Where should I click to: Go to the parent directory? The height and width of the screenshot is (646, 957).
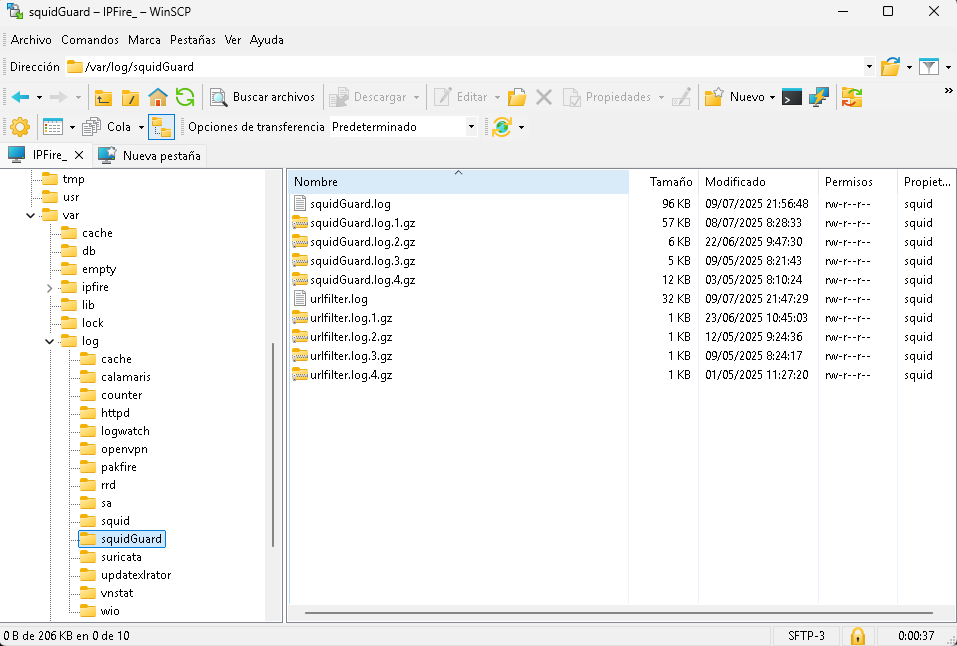(103, 97)
